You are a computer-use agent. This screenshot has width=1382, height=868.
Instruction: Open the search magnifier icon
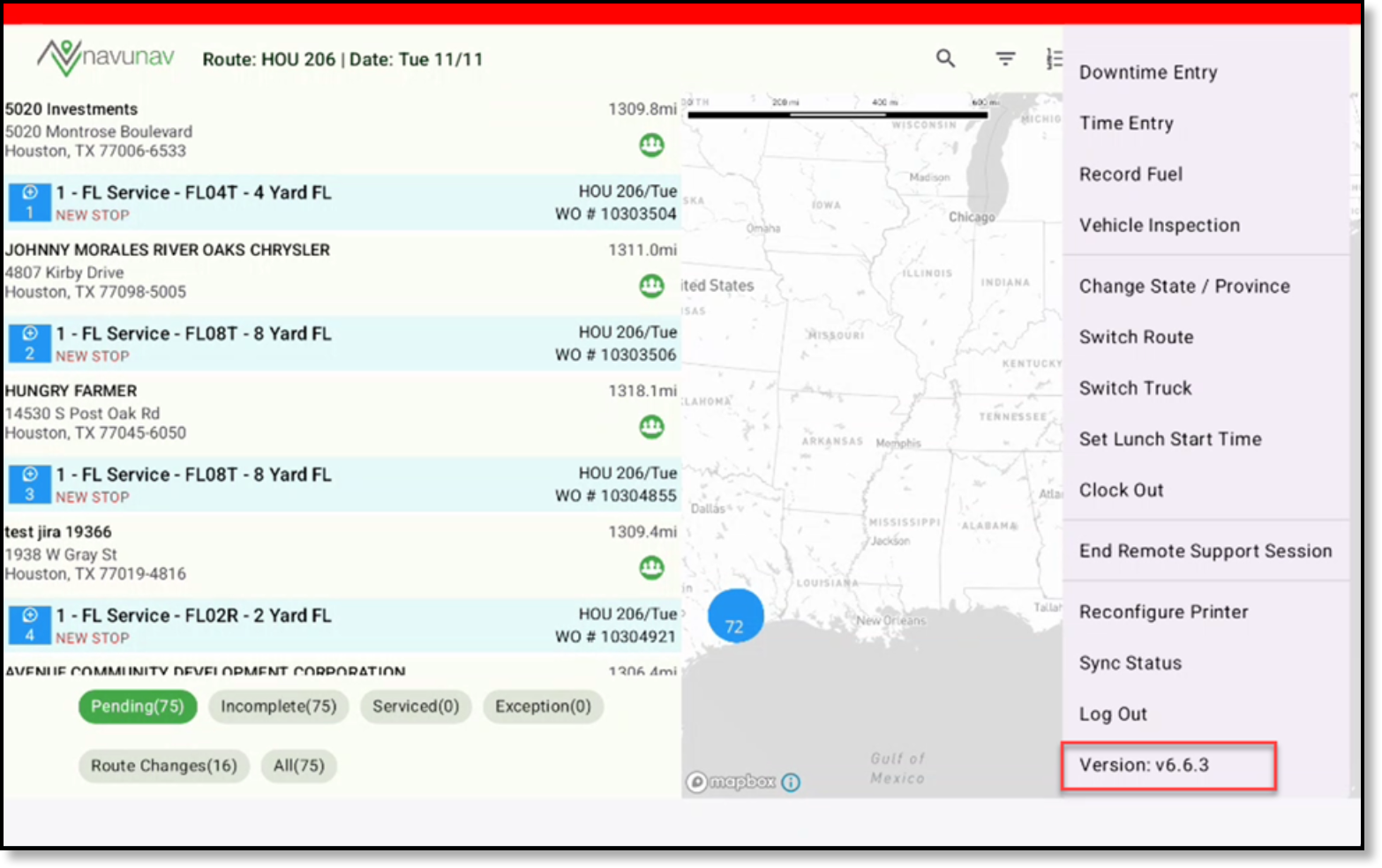tap(945, 58)
